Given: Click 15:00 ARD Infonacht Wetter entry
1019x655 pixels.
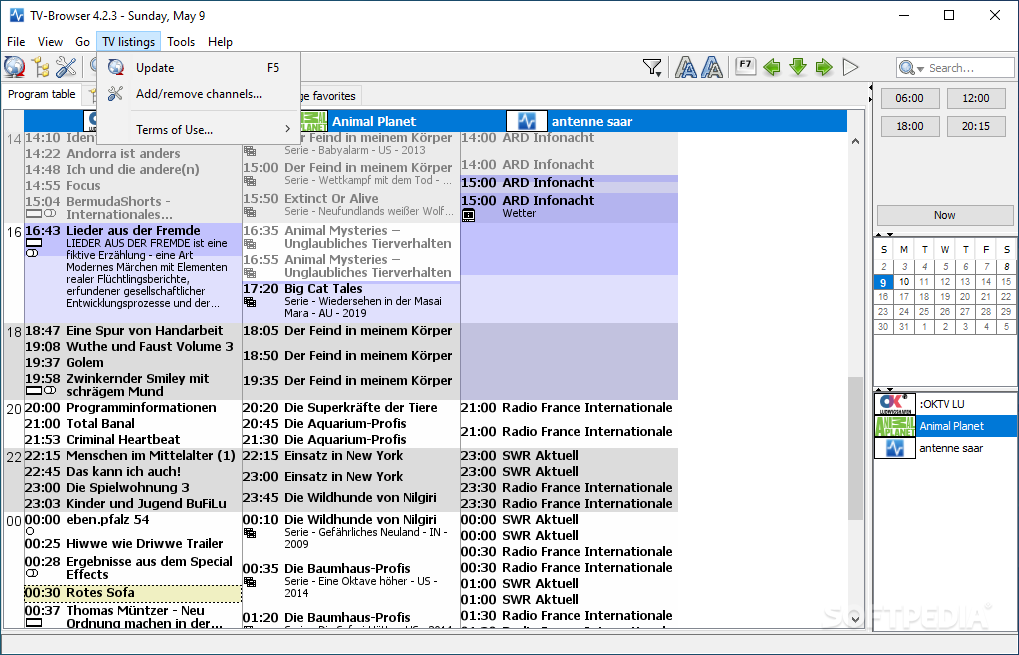Looking at the screenshot, I should pos(569,207).
